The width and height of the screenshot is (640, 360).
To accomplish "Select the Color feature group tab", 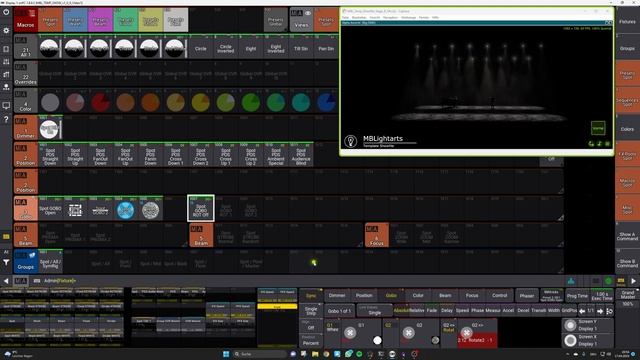I will click(x=418, y=296).
